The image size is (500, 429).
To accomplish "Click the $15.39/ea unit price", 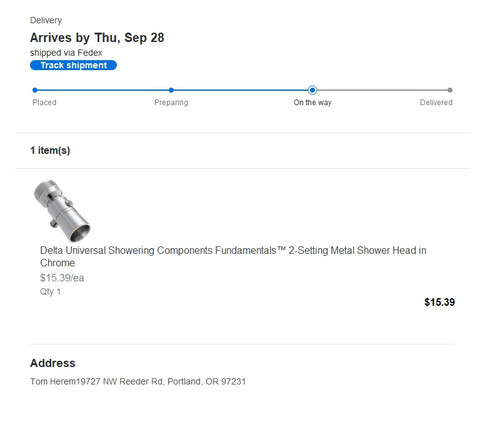I will (x=62, y=278).
